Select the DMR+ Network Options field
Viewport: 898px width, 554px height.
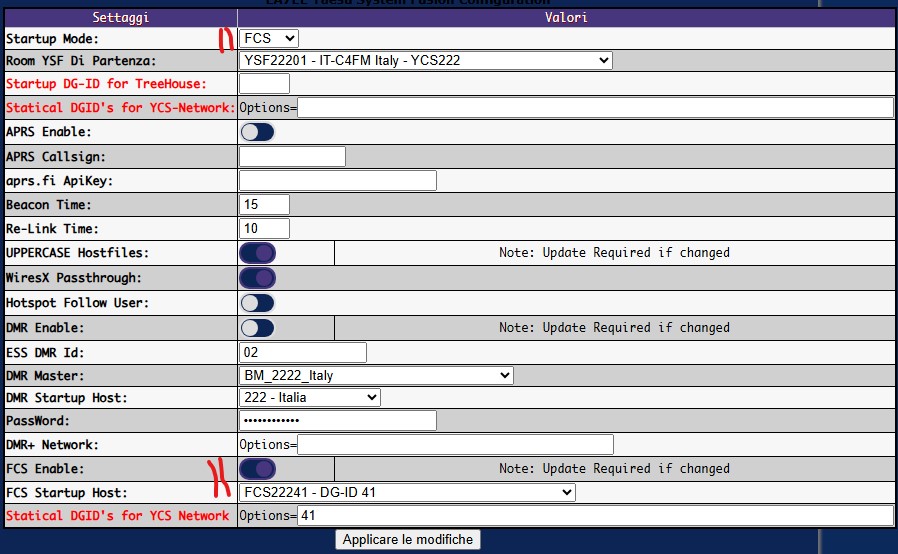coord(455,445)
